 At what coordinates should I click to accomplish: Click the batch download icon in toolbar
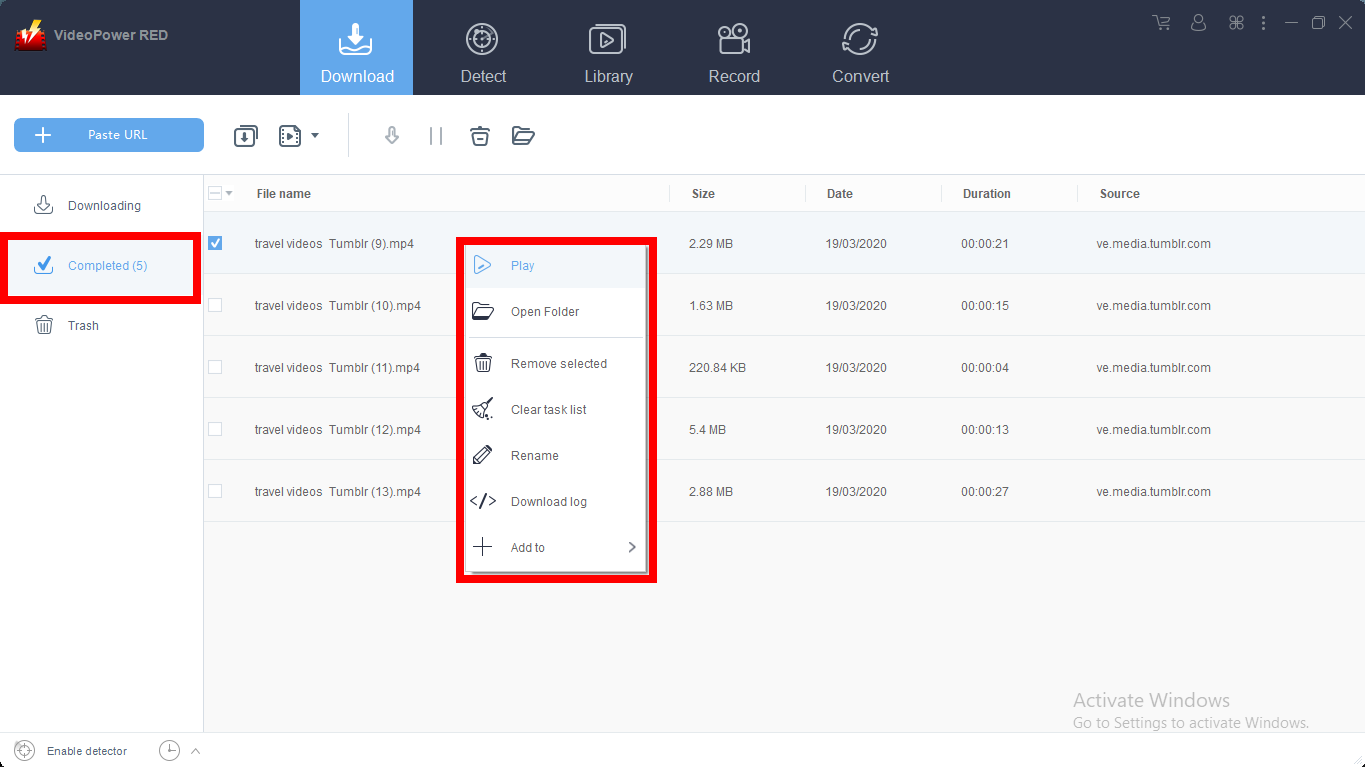point(245,136)
